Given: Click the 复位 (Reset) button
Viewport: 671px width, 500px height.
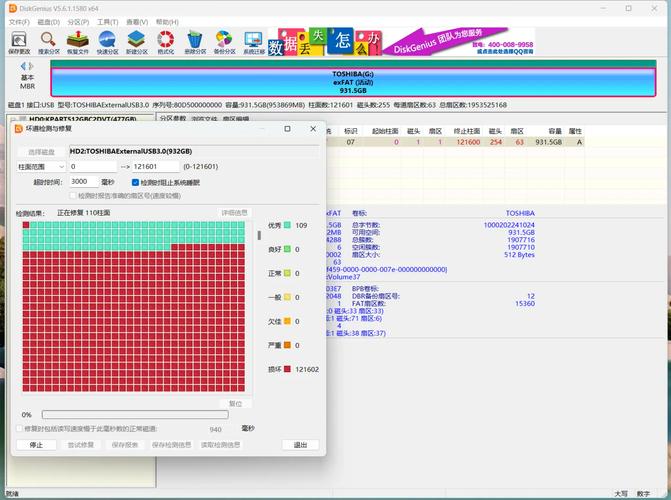Looking at the screenshot, I should (x=235, y=403).
